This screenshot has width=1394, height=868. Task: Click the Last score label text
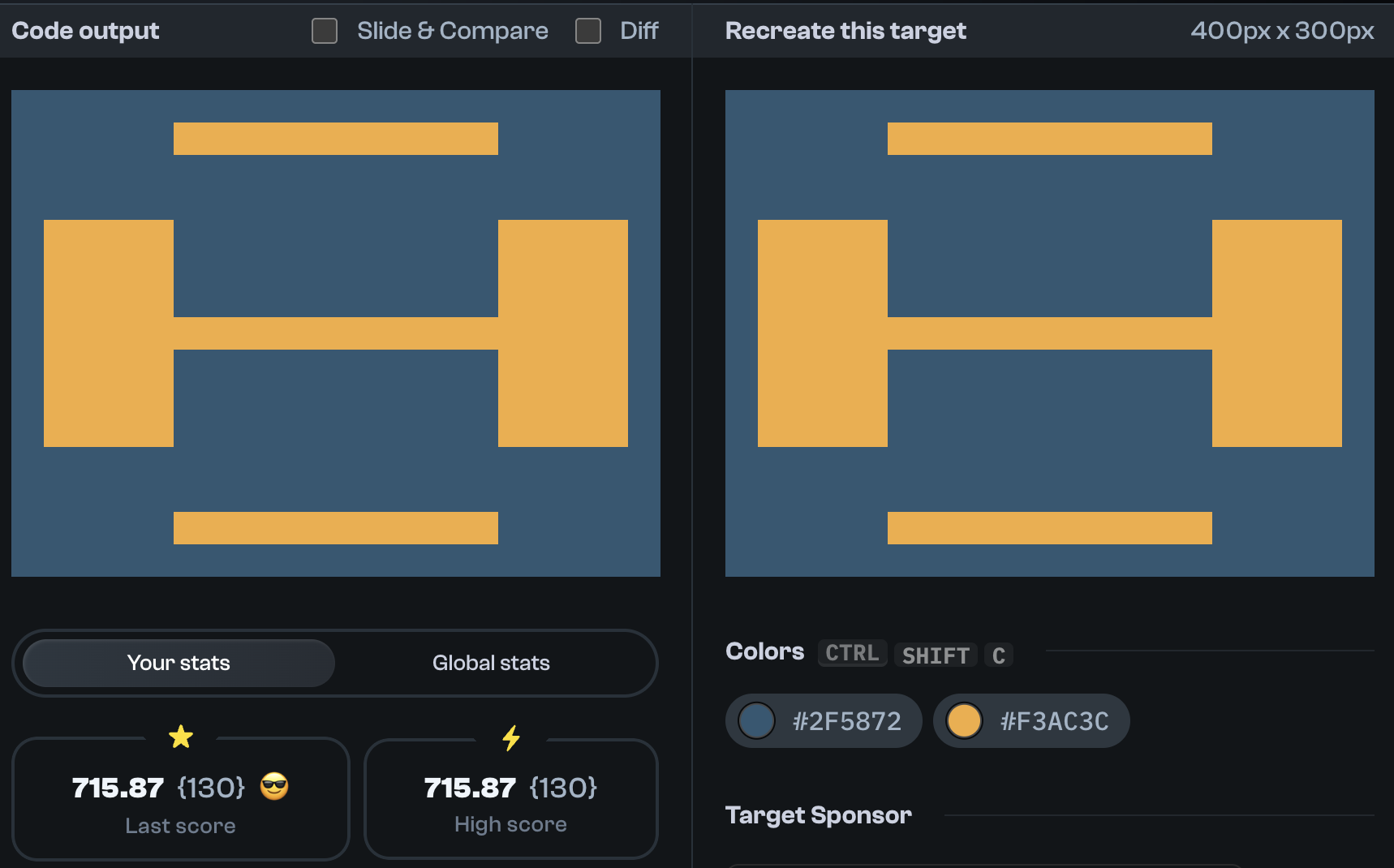tap(180, 826)
